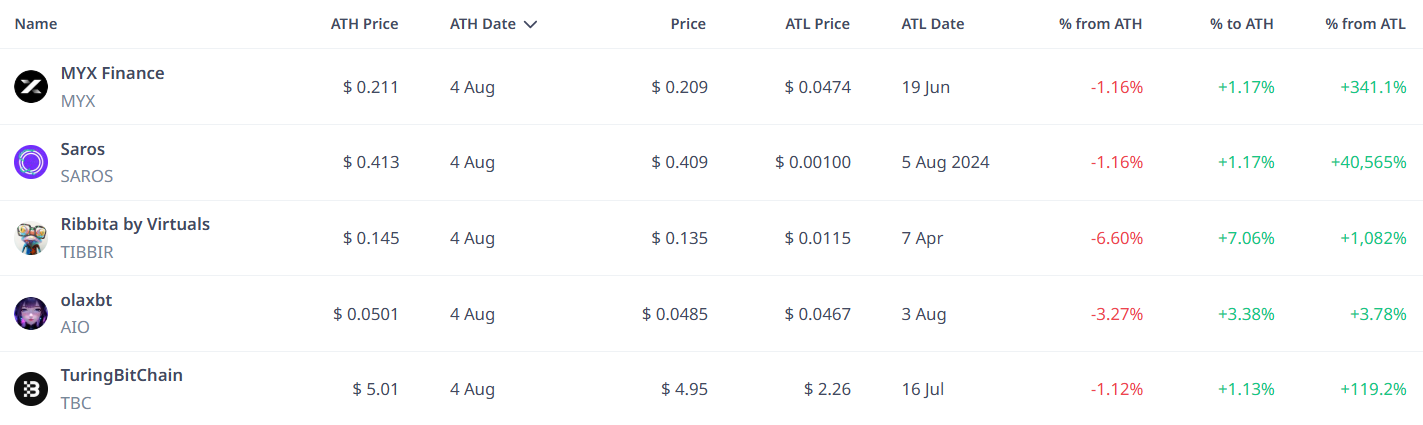1423x425 pixels.
Task: Sort by the Price column header
Action: pos(688,24)
